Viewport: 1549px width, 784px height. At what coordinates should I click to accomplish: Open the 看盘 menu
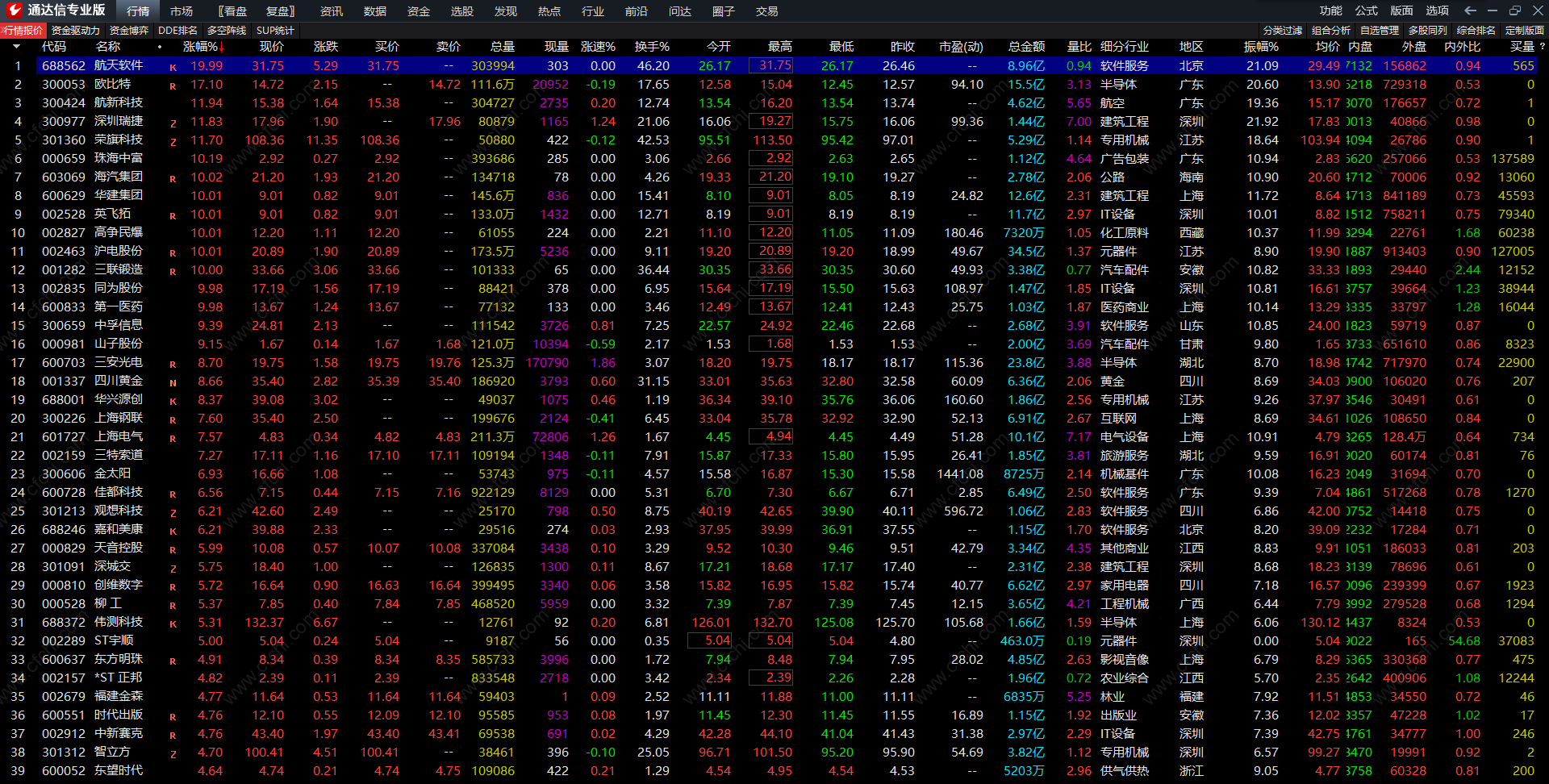[x=233, y=11]
